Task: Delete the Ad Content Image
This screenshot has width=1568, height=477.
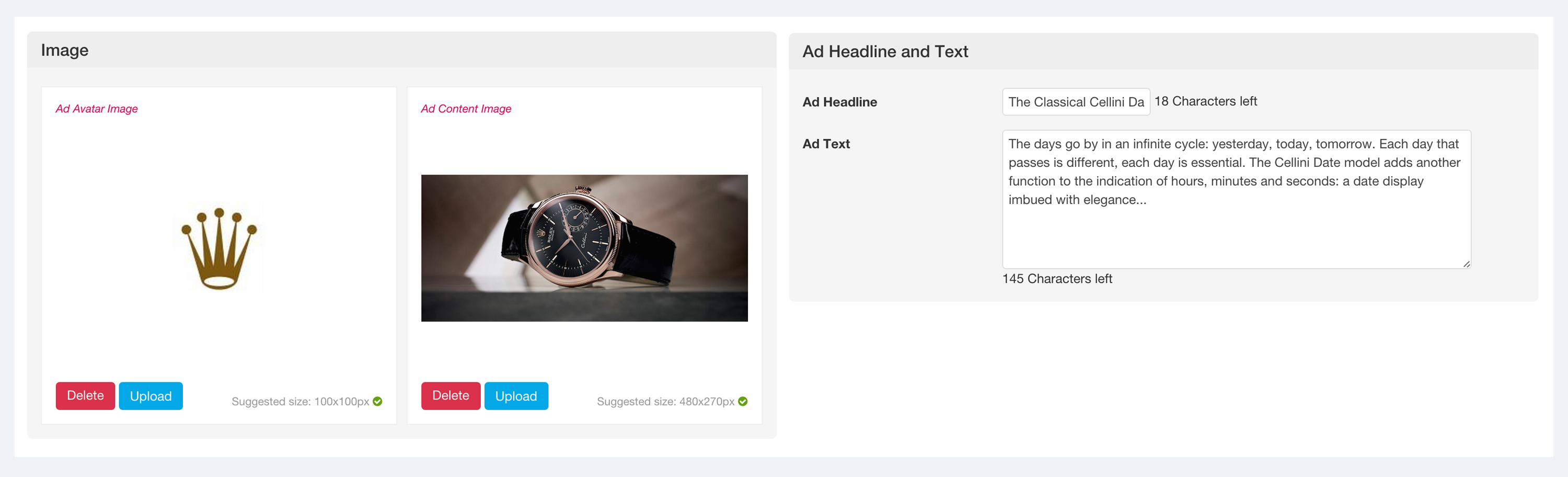Action: point(451,396)
